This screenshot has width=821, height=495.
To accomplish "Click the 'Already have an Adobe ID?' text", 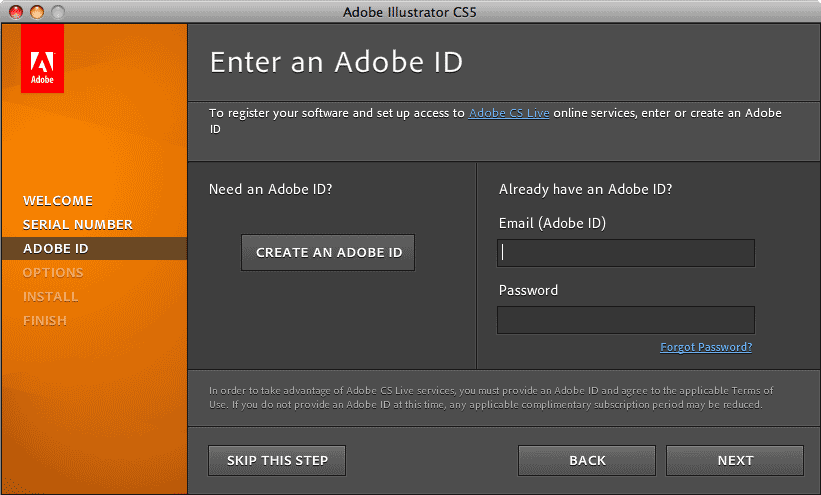I will (x=585, y=189).
